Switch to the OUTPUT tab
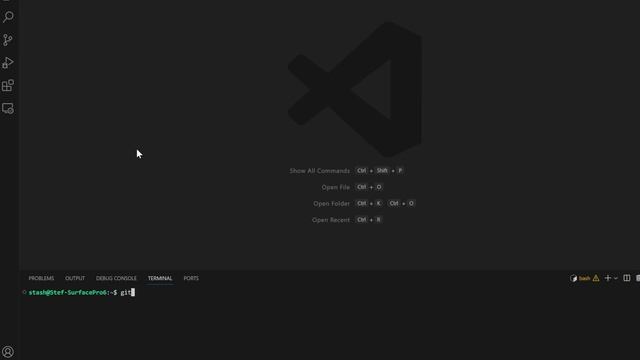The image size is (640, 360). (75, 278)
